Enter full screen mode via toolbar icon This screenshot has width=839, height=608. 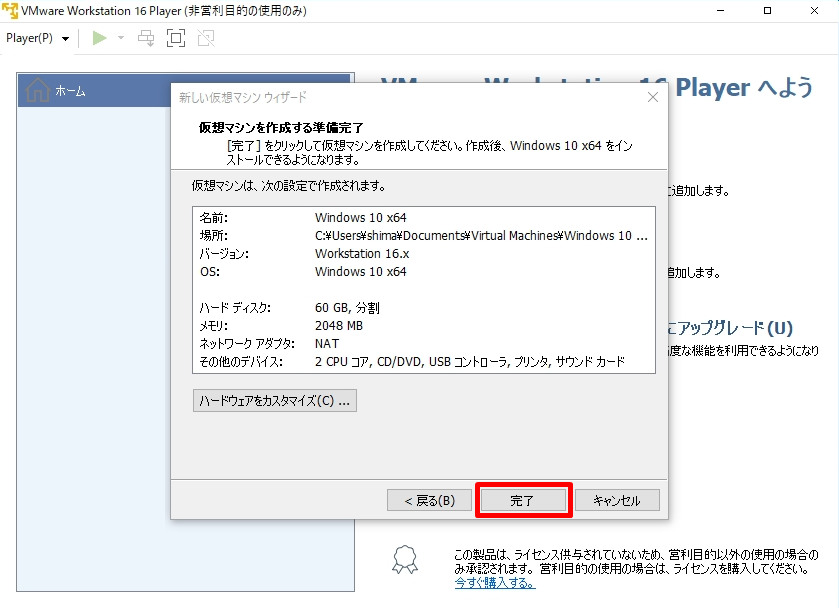176,38
